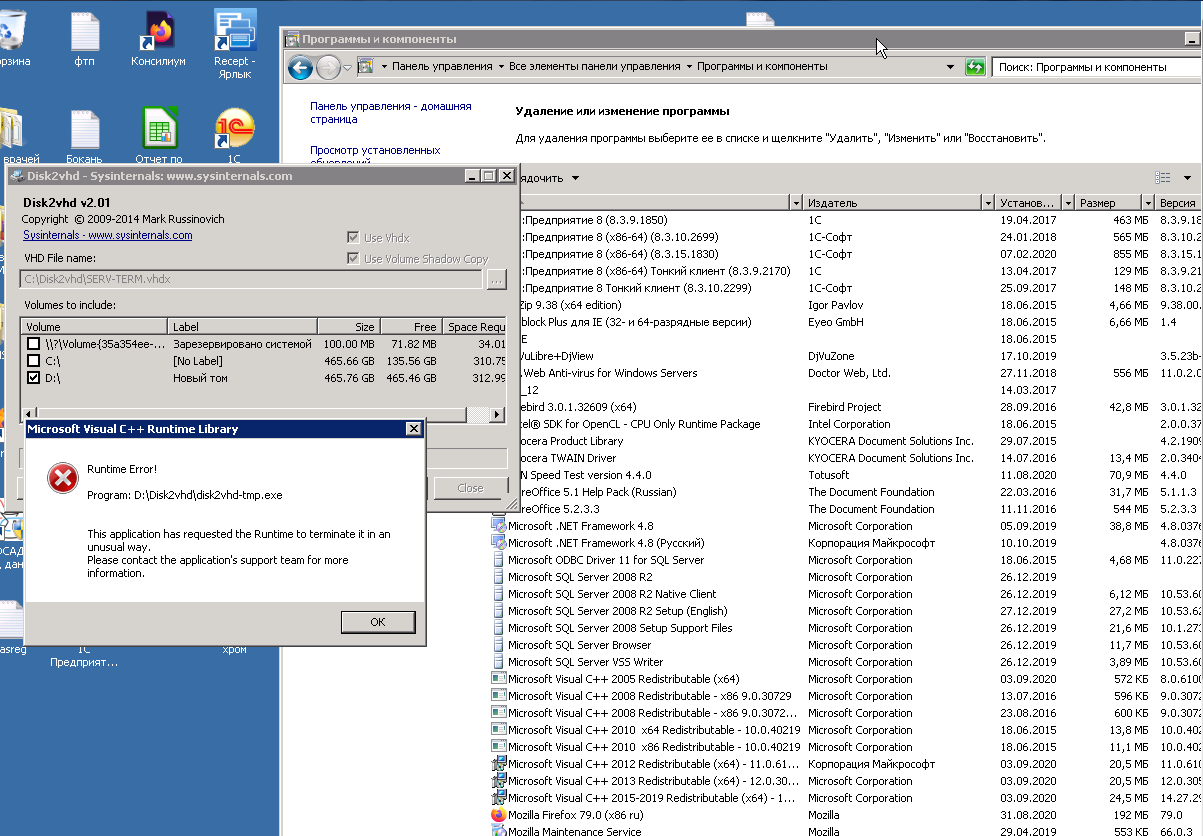Image resolution: width=1203 pixels, height=836 pixels.
Task: Sort volumes by Label column header
Action: (x=243, y=327)
